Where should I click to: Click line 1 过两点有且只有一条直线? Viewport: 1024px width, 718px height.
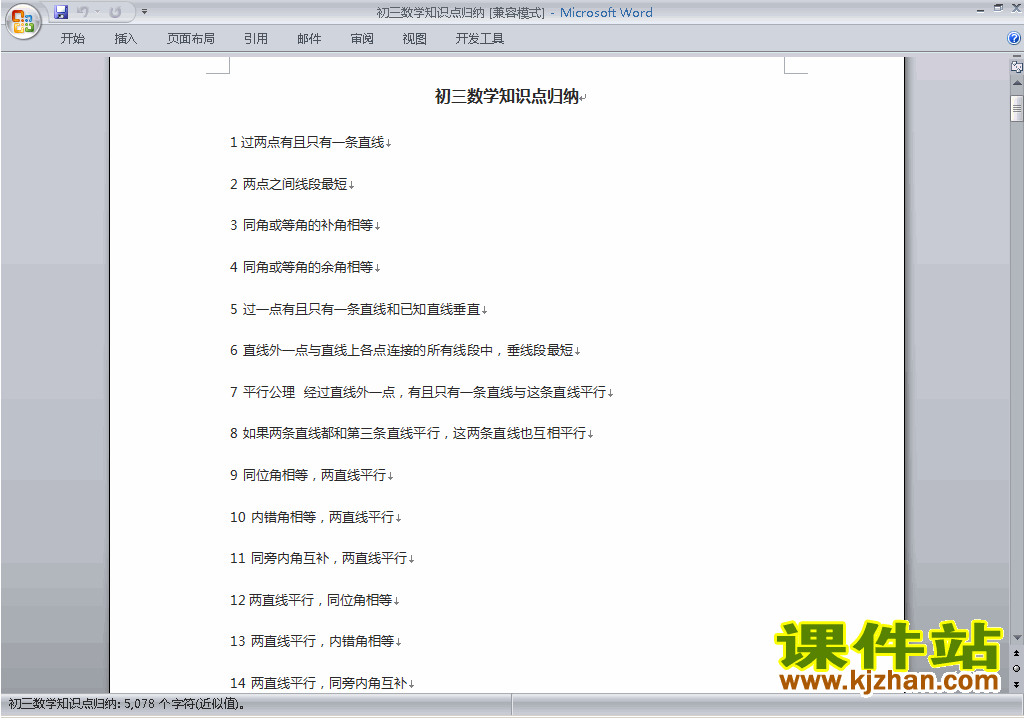[x=307, y=142]
